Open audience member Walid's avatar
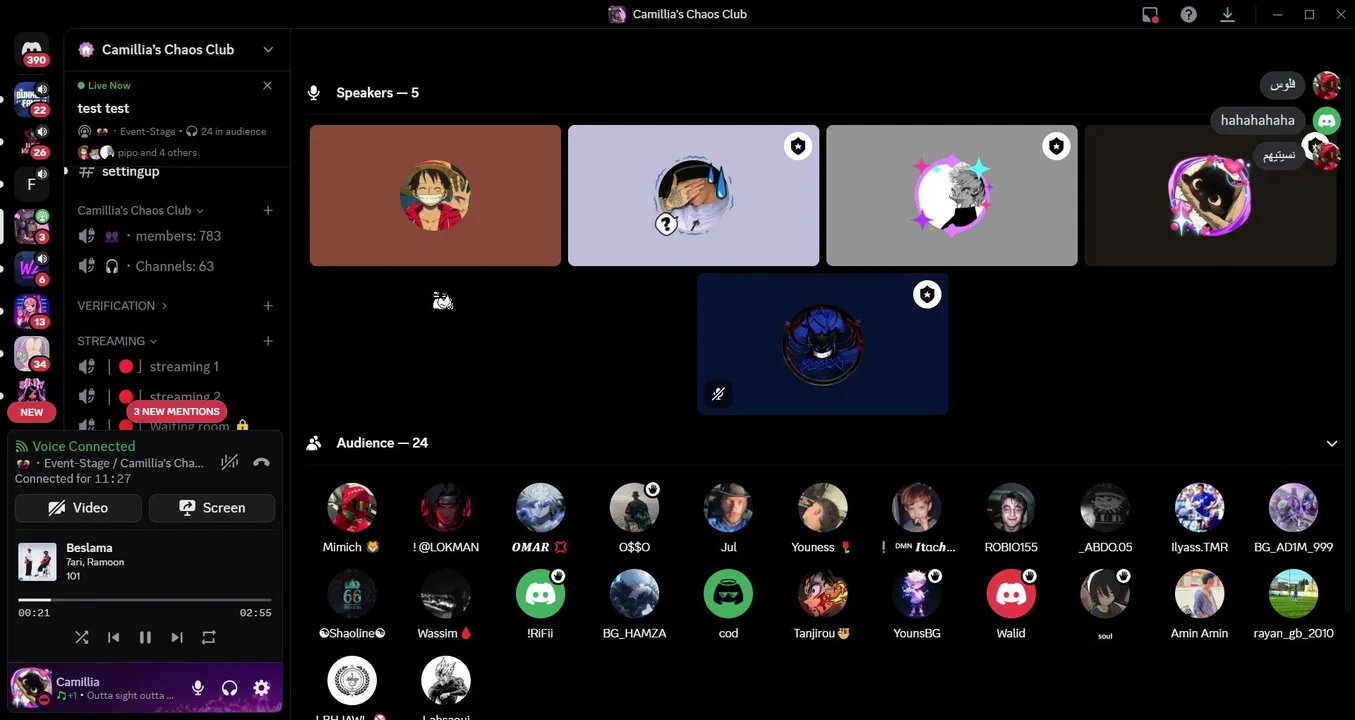 [1011, 594]
